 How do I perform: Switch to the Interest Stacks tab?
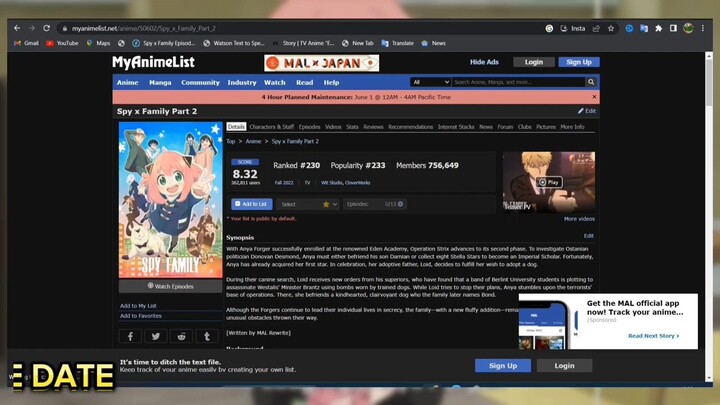[456, 127]
